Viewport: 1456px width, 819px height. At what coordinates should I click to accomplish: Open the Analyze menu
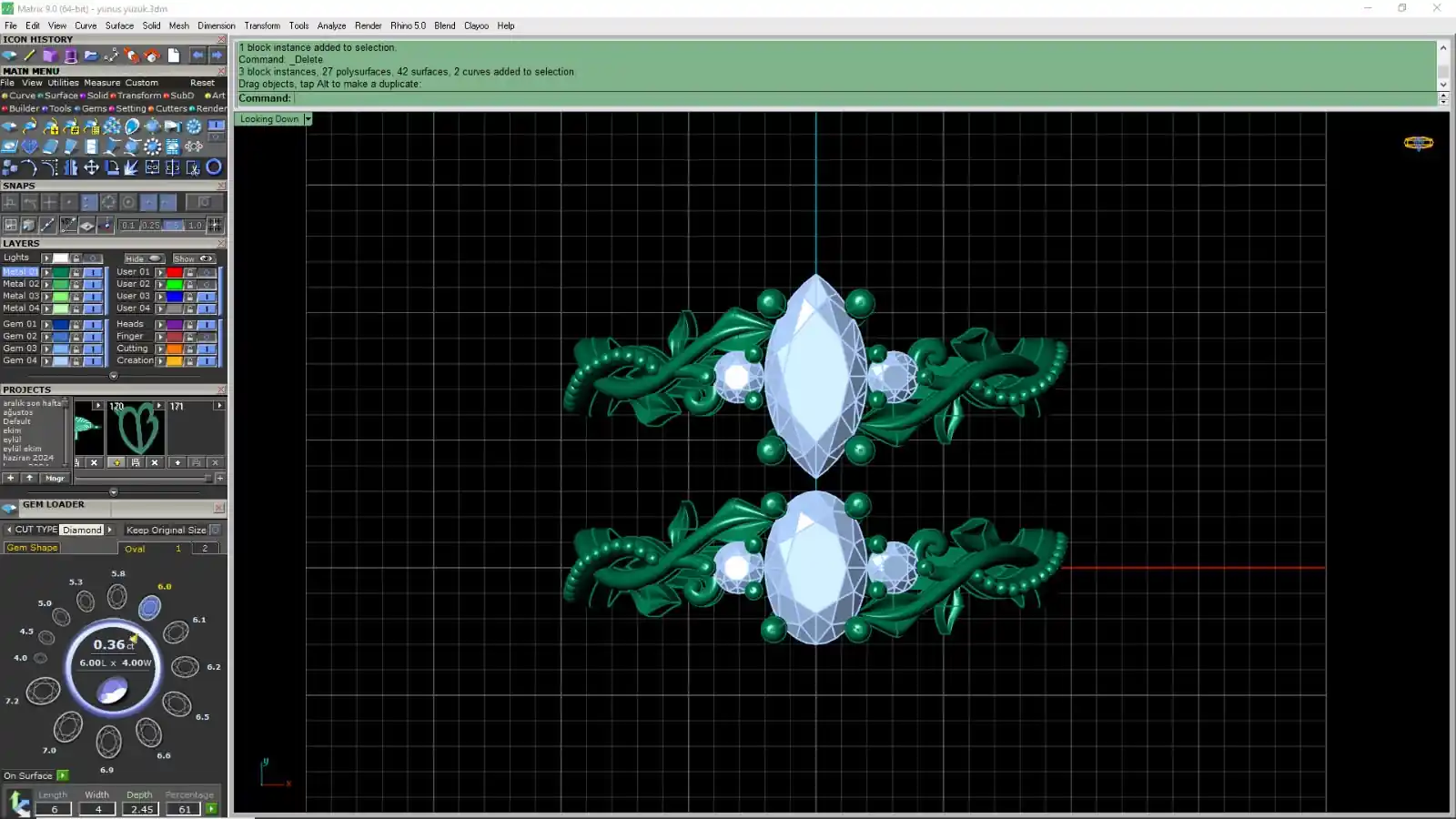(331, 25)
